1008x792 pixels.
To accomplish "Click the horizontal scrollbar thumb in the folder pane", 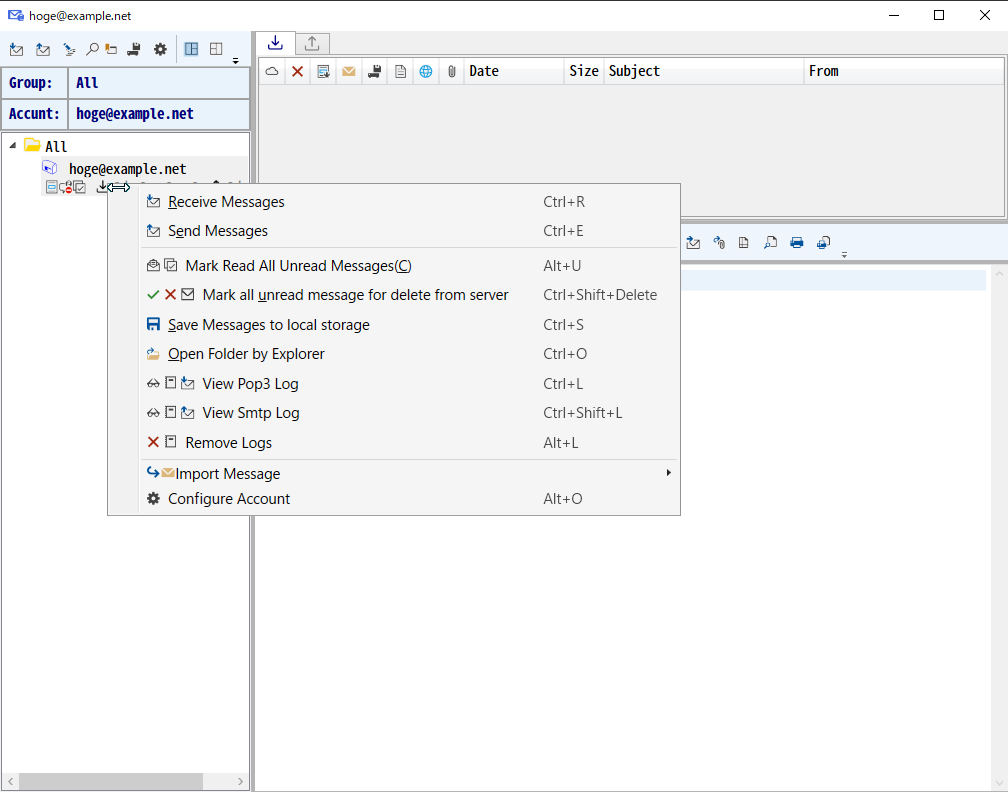I will 111,782.
